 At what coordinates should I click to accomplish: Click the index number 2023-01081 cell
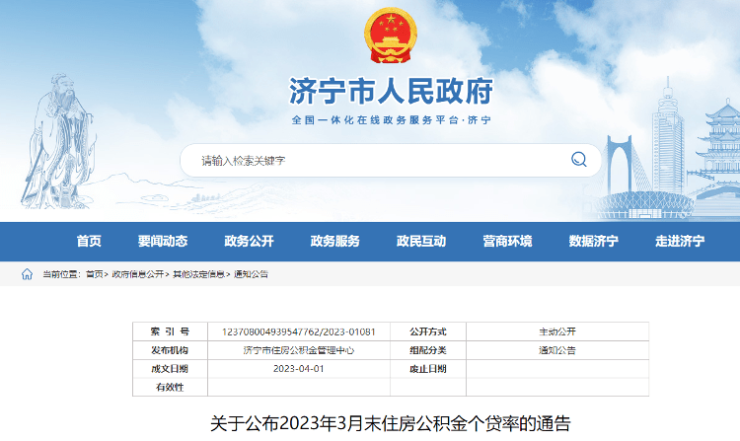point(298,332)
